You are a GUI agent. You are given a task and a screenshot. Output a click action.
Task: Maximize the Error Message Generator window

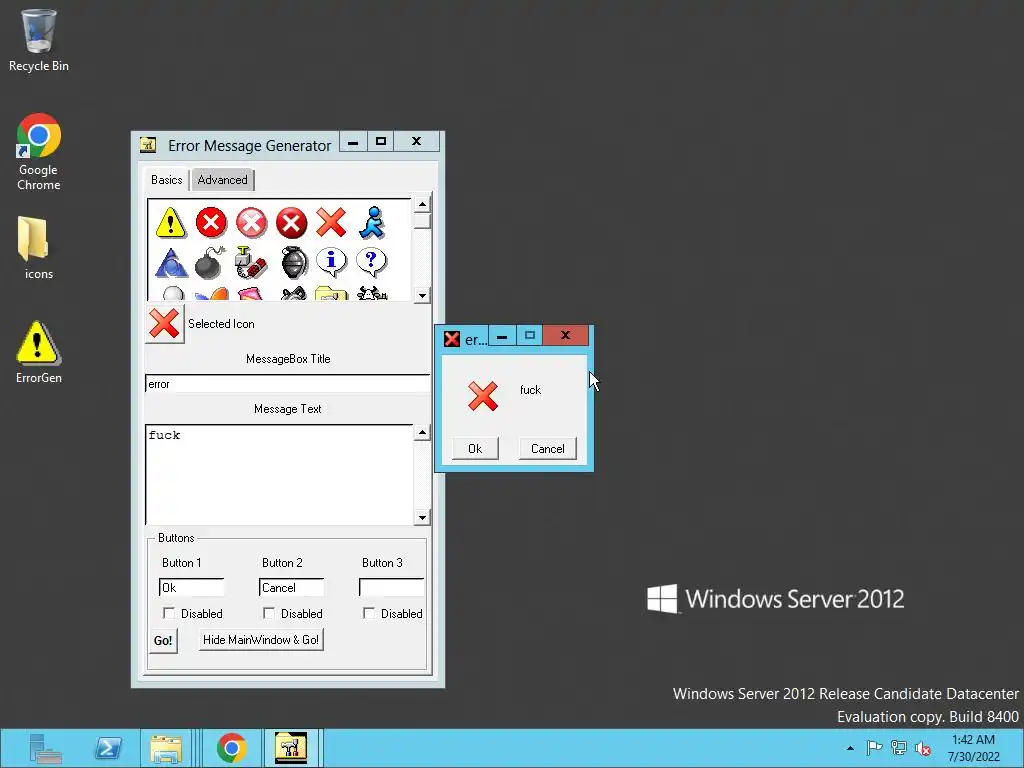(381, 141)
